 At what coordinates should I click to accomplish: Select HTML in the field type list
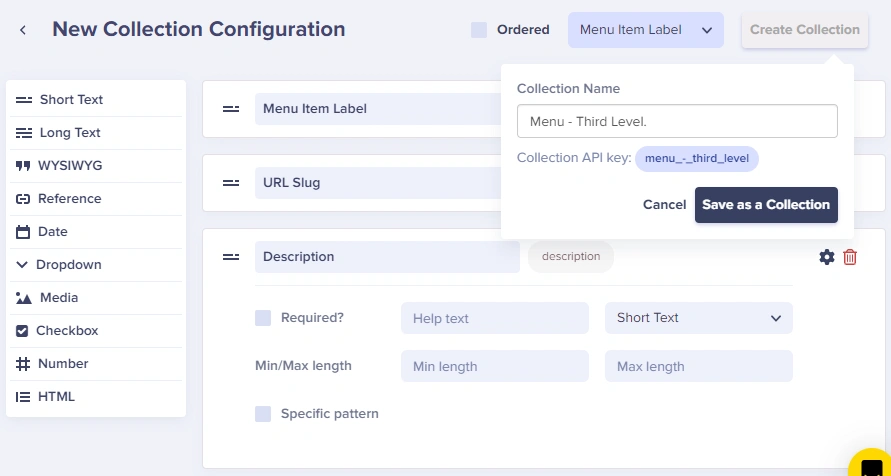96,396
